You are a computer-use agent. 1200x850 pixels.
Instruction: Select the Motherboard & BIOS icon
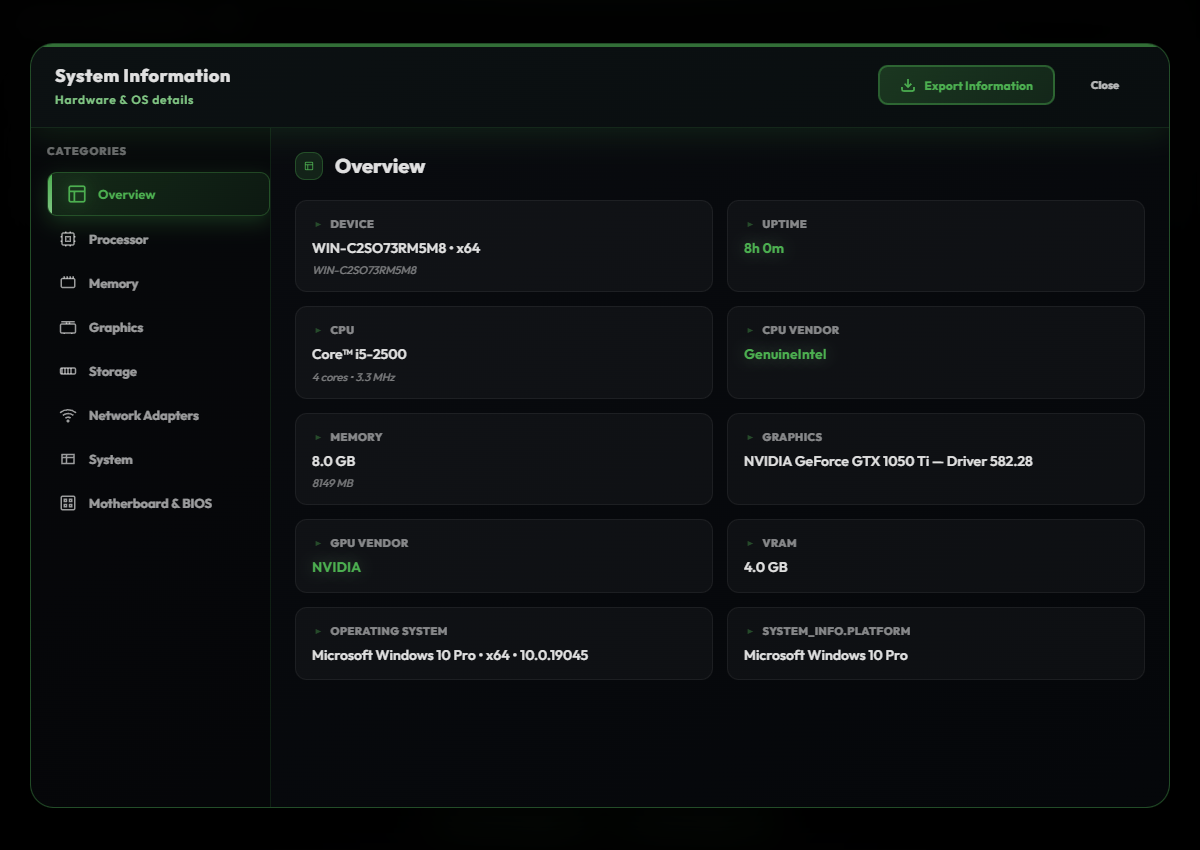70,503
